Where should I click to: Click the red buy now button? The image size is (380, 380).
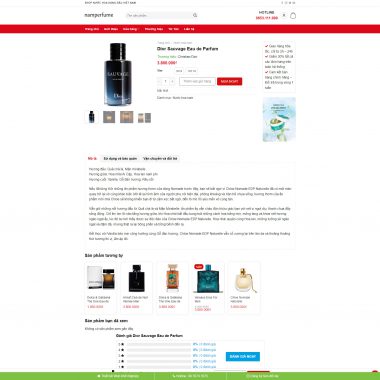click(230, 81)
